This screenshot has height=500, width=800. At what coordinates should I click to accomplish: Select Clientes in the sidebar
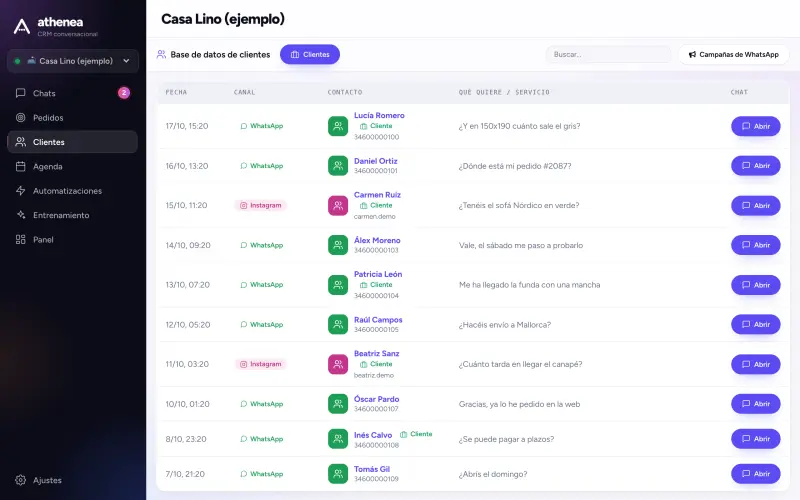[x=72, y=142]
